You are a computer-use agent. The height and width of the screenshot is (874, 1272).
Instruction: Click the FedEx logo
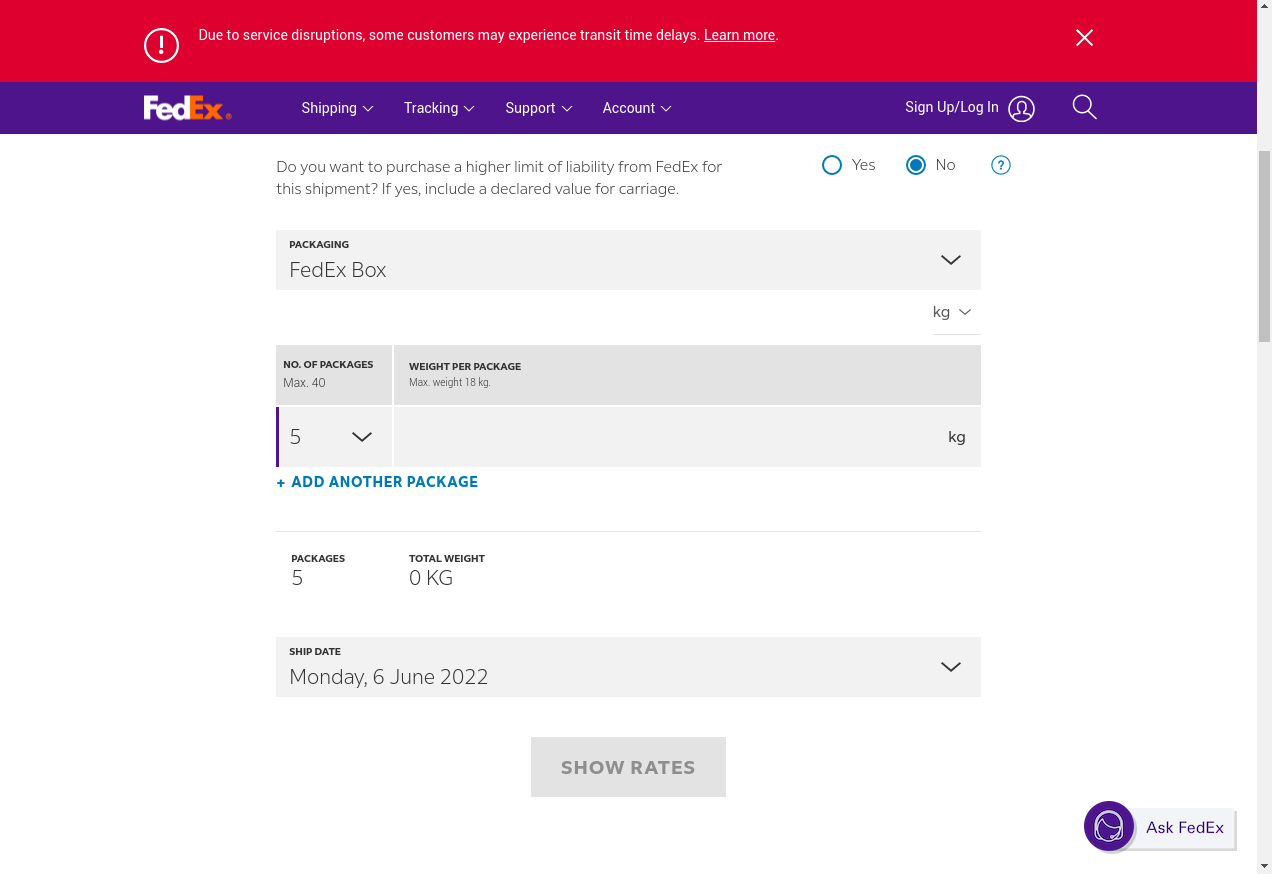[x=187, y=108]
